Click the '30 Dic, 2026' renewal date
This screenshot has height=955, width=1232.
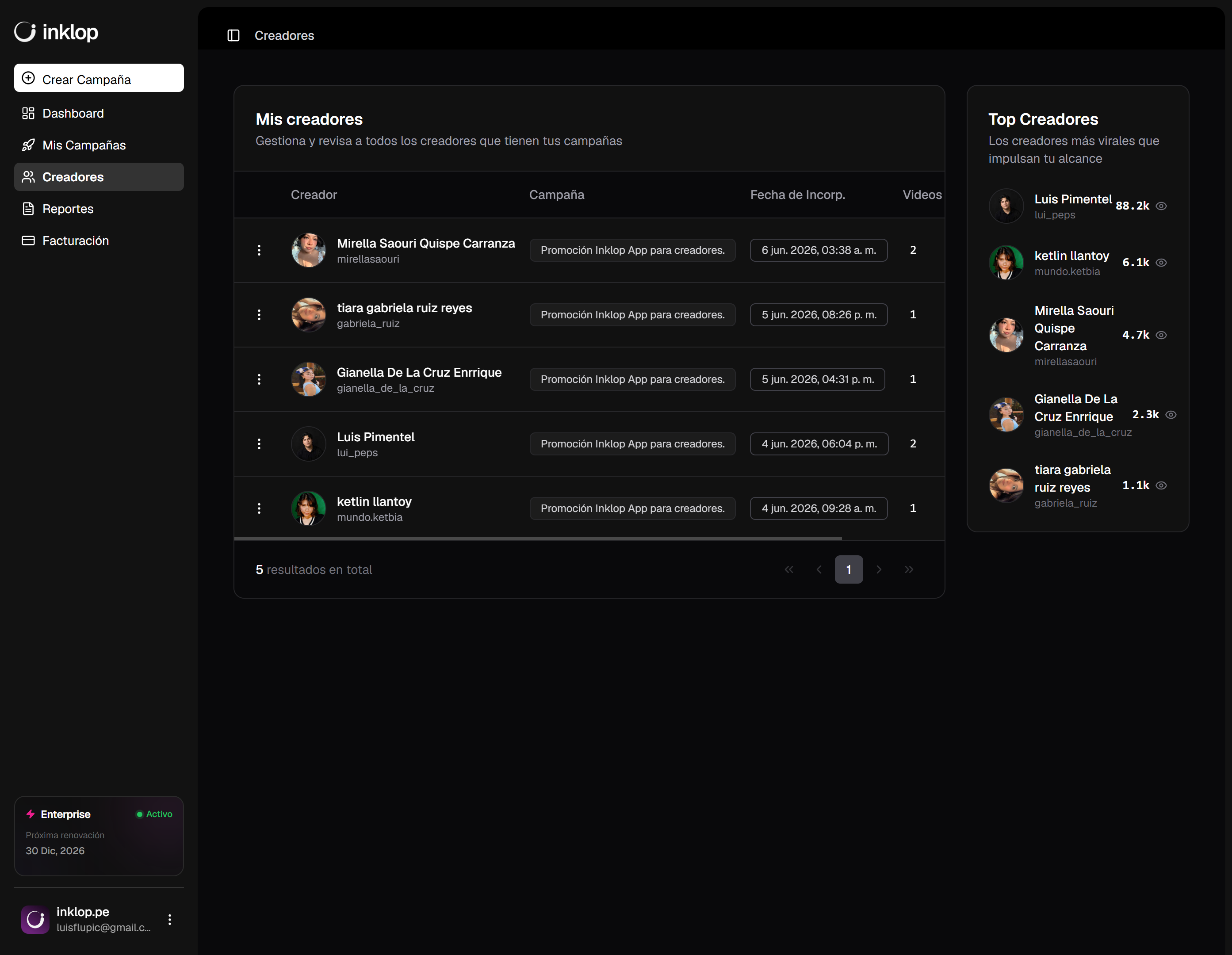point(55,851)
